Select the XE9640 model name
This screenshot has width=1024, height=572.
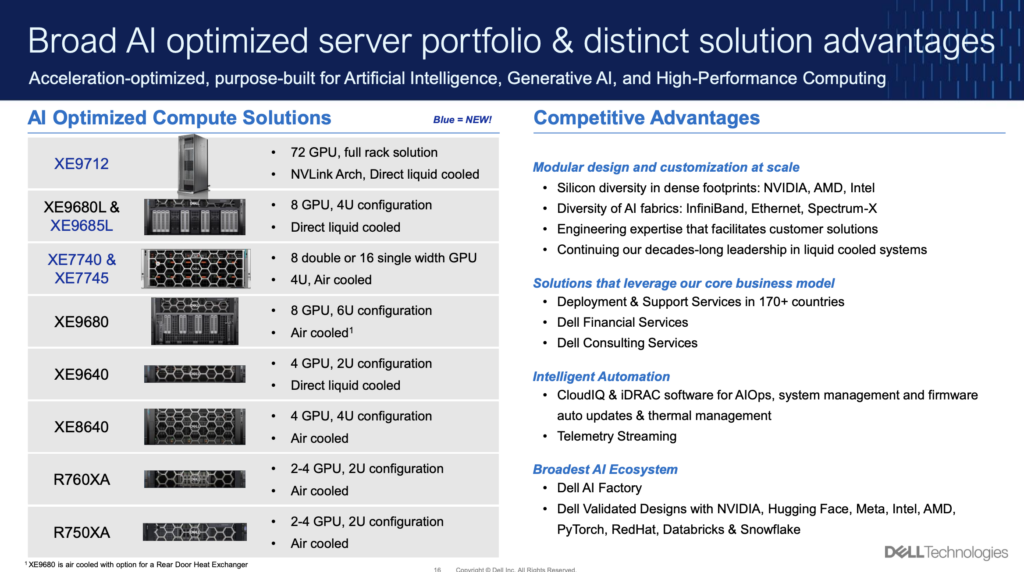point(81,375)
